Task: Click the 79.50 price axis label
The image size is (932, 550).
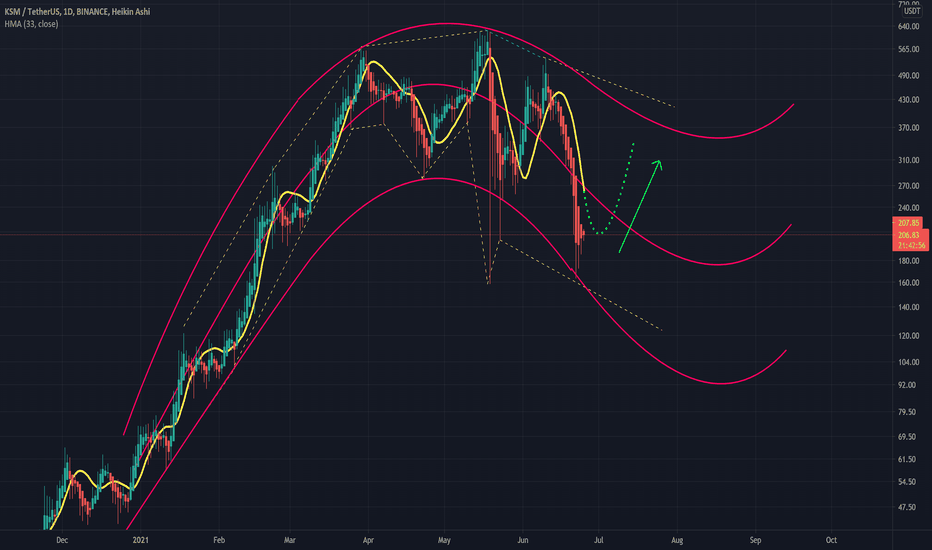Action: click(907, 412)
